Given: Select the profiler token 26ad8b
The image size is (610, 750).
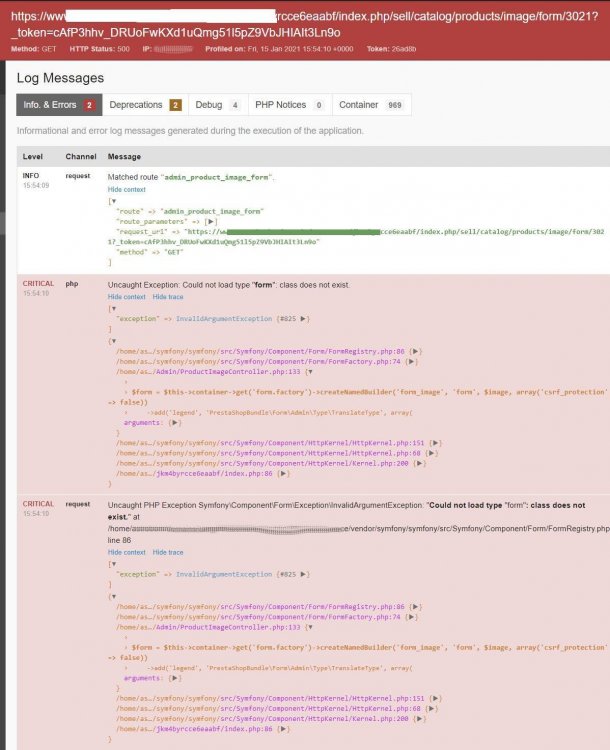Looking at the screenshot, I should (404, 49).
